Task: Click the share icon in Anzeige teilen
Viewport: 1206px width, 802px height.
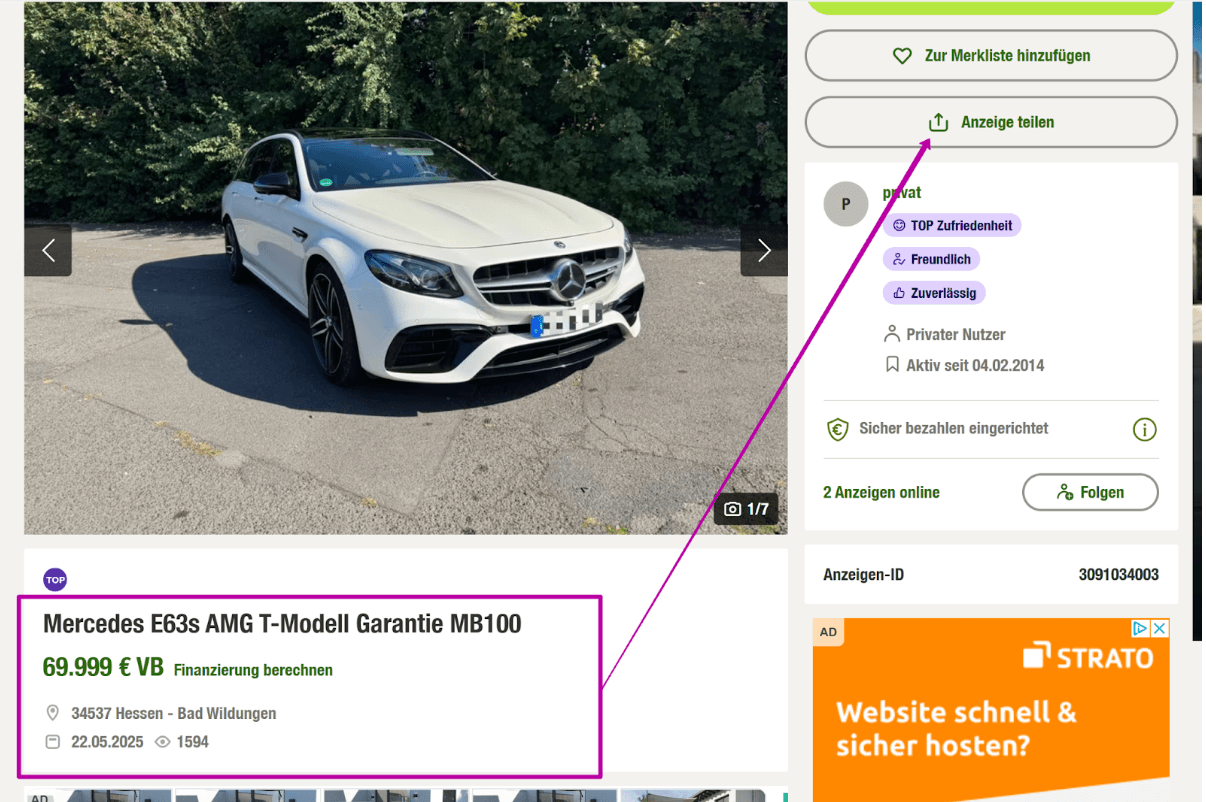Action: coord(938,122)
